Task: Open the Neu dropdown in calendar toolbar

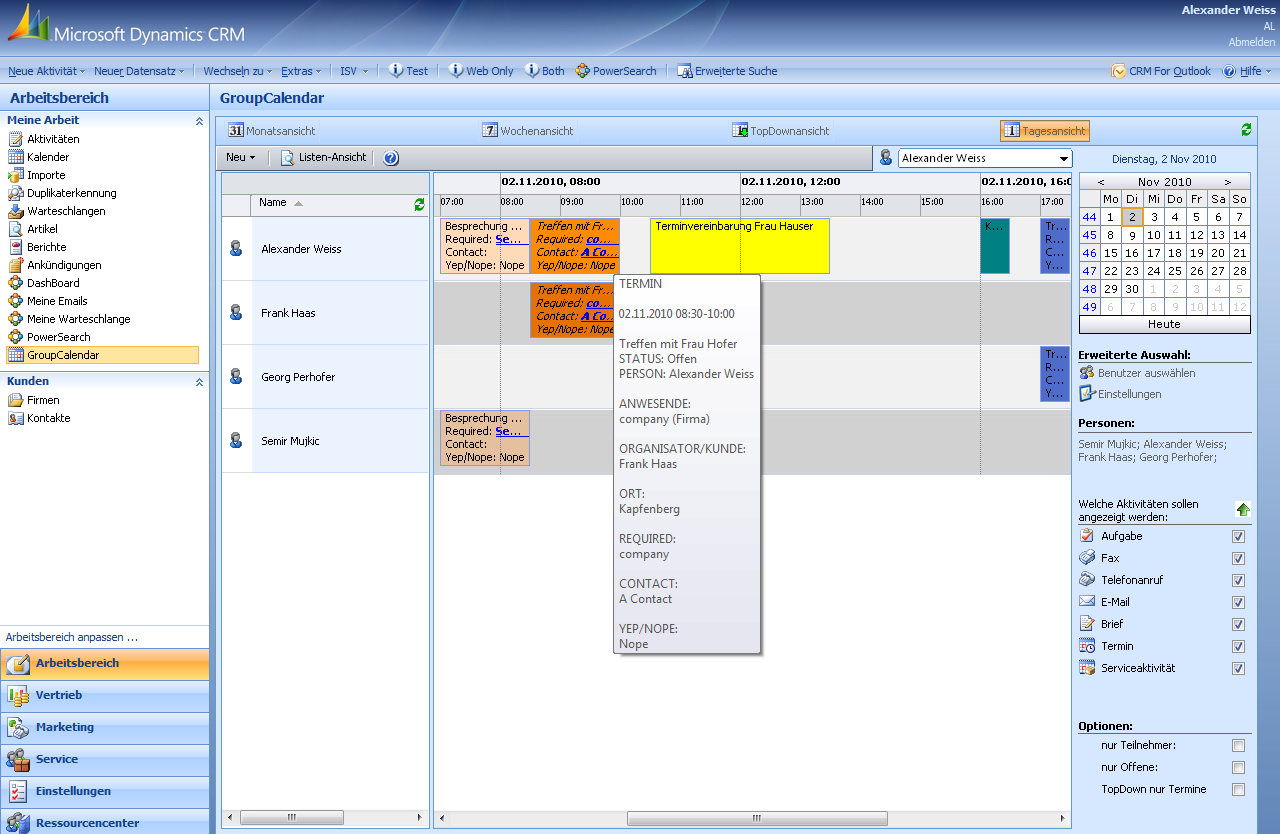Action: (x=240, y=158)
